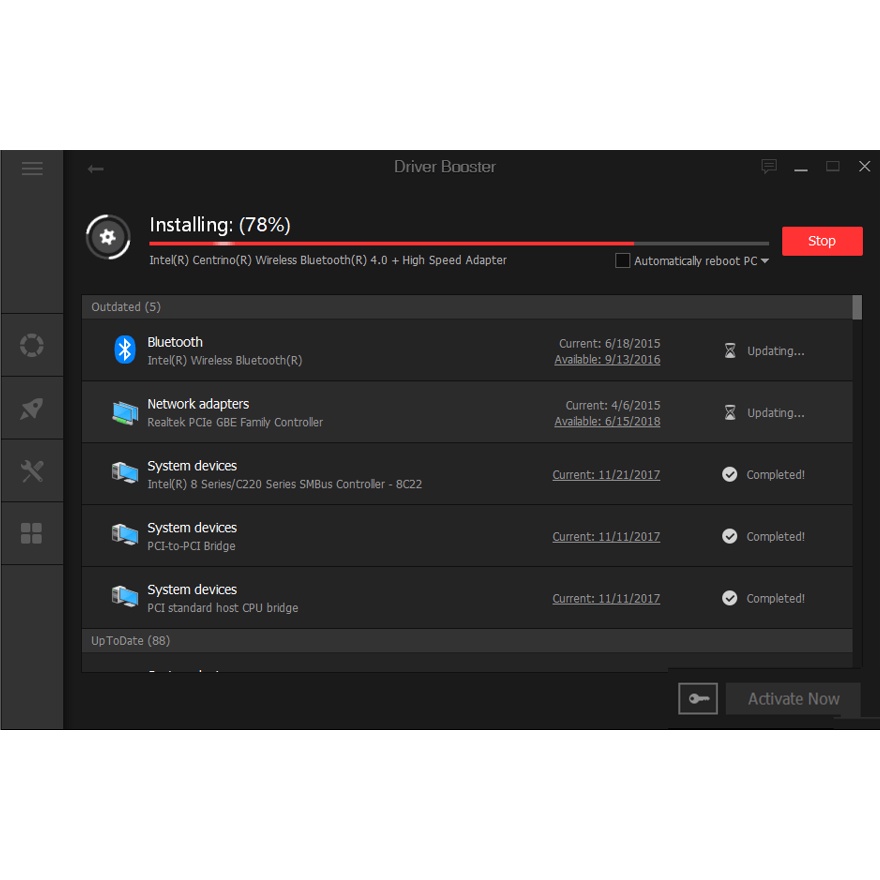Click the feedback message icon in title bar

768,166
